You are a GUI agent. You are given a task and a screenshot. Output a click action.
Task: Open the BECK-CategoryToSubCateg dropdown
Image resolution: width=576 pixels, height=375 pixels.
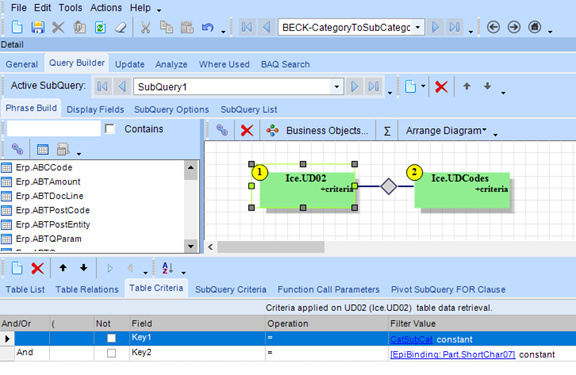point(418,27)
